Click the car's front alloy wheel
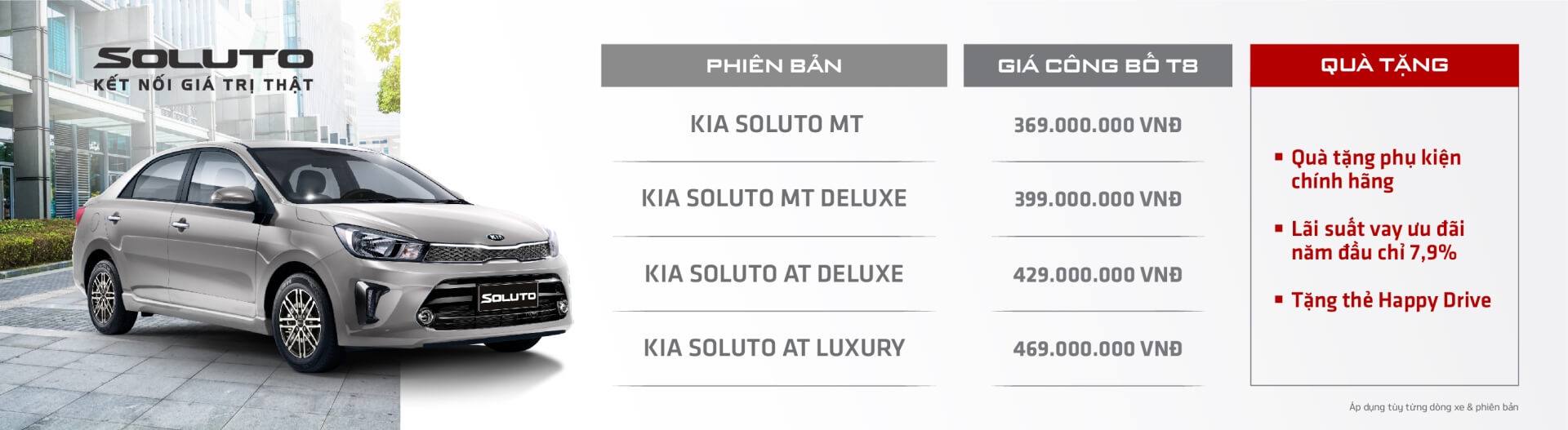Image resolution: width=1568 pixels, height=430 pixels. (300, 322)
